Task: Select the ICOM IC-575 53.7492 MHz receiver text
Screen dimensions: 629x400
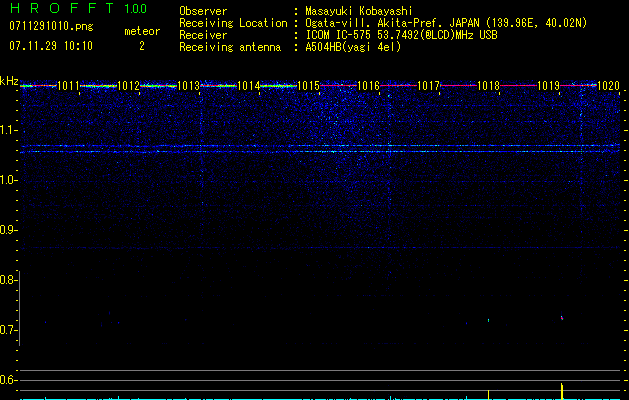Action: pos(401,35)
